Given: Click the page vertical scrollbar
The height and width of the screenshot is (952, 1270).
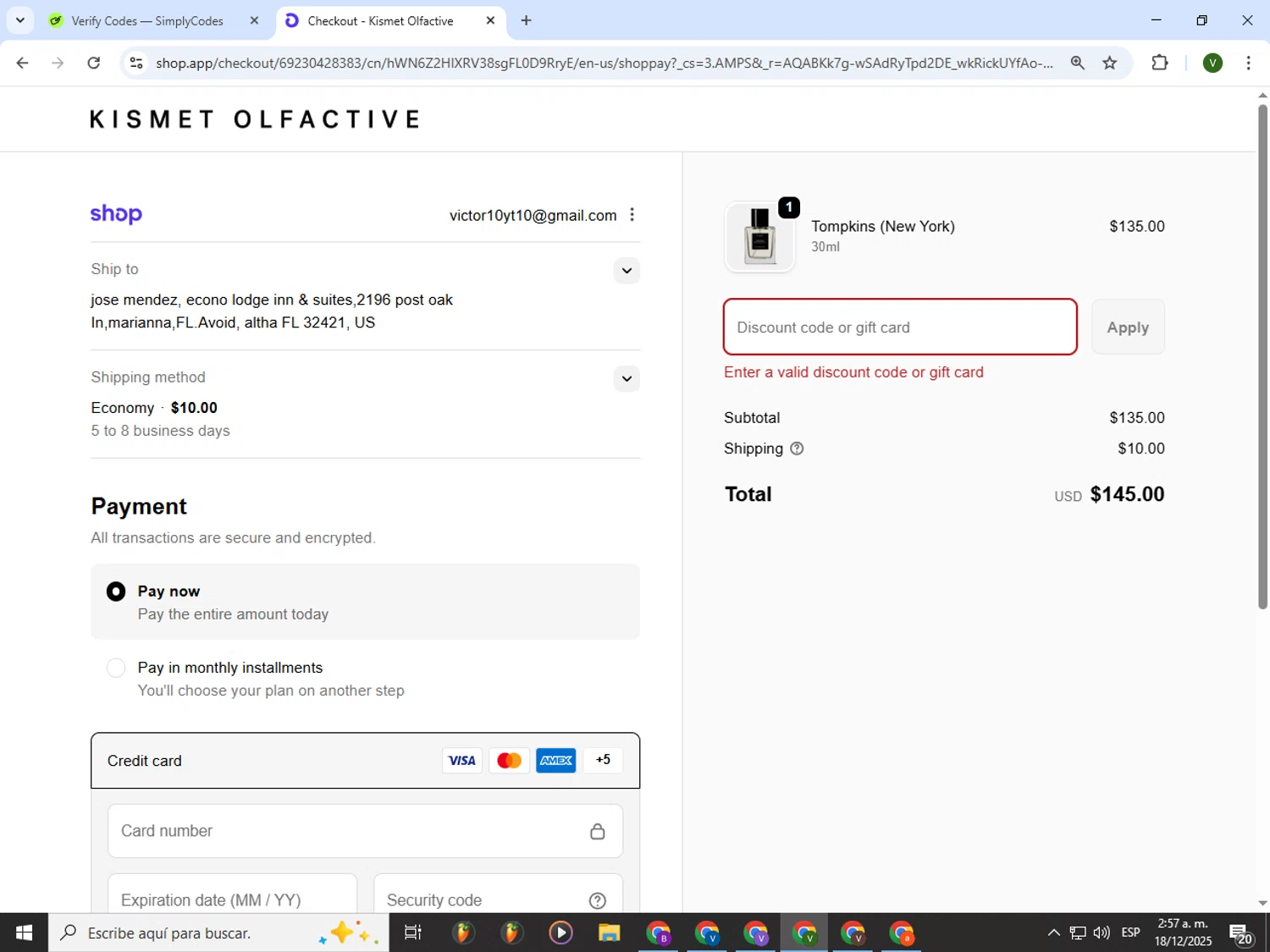Looking at the screenshot, I should click(x=1262, y=355).
